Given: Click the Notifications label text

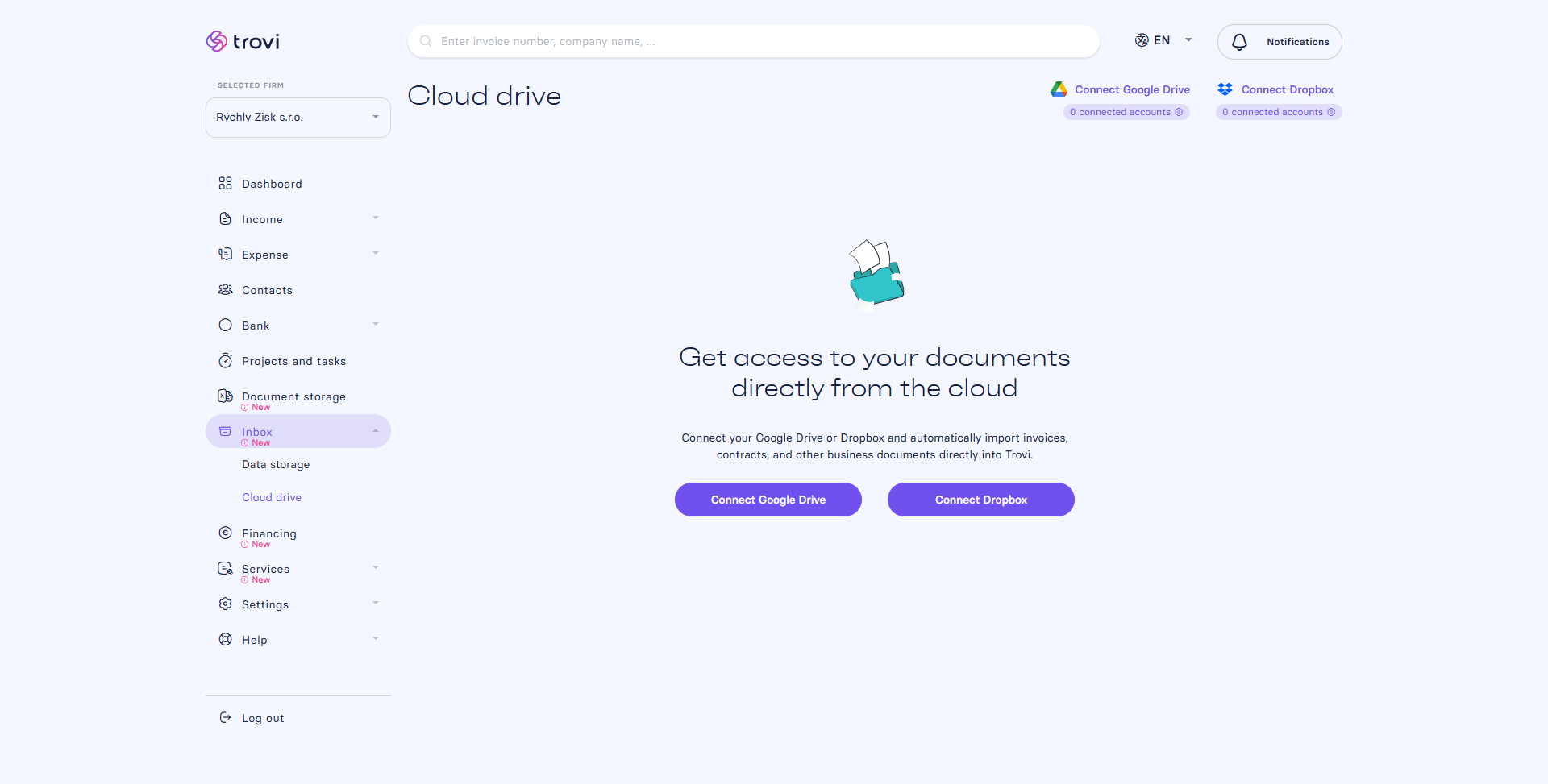Looking at the screenshot, I should pyautogui.click(x=1298, y=42).
